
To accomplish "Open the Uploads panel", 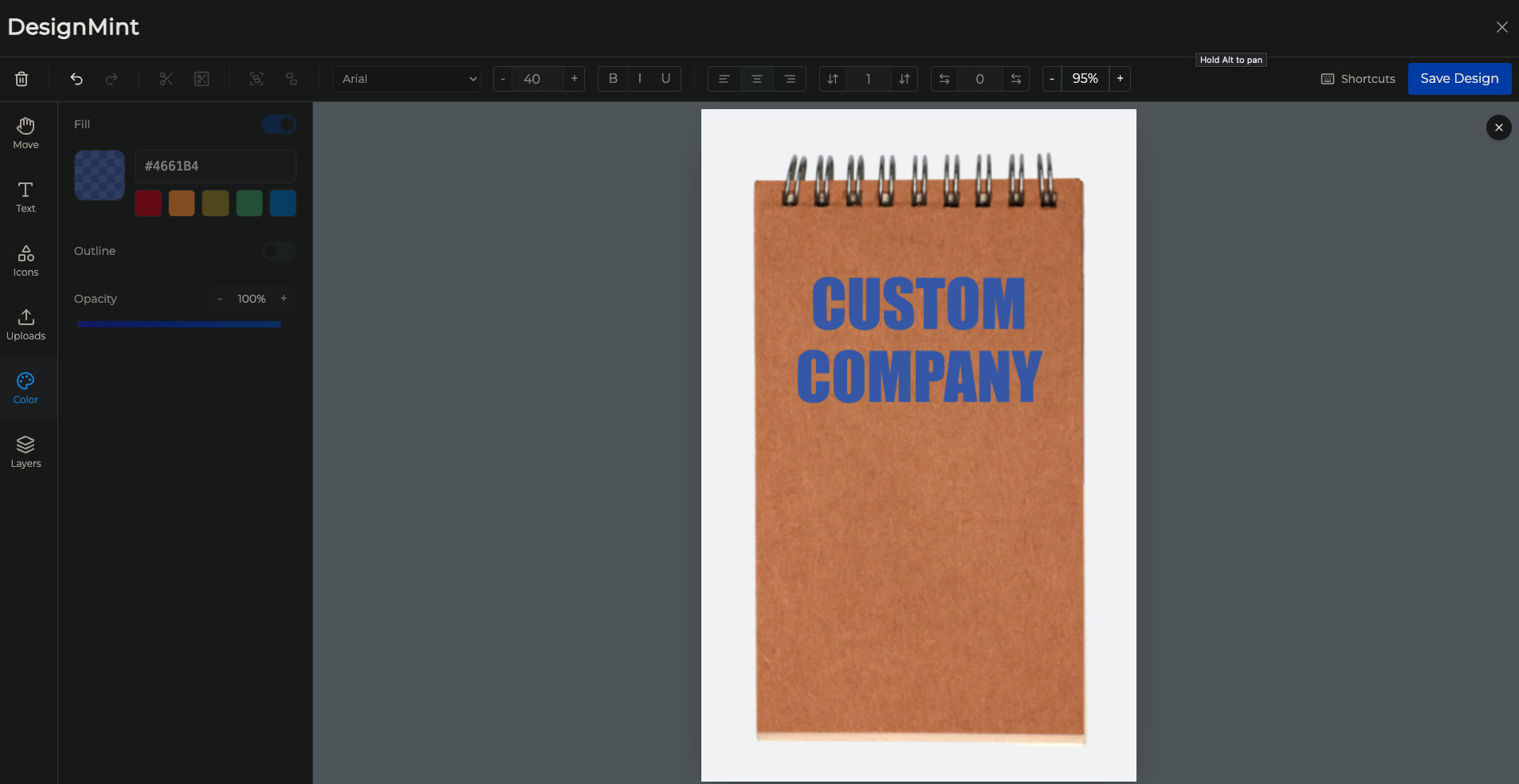I will point(26,325).
